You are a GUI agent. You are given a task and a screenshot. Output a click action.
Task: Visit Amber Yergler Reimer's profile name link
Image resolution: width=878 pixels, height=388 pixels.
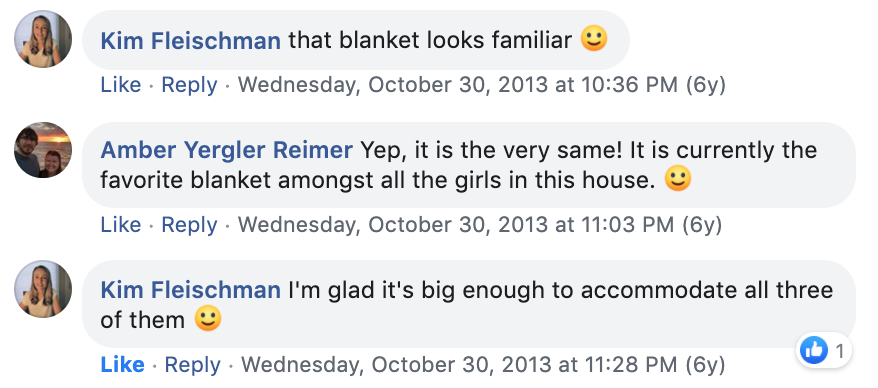pyautogui.click(x=226, y=150)
